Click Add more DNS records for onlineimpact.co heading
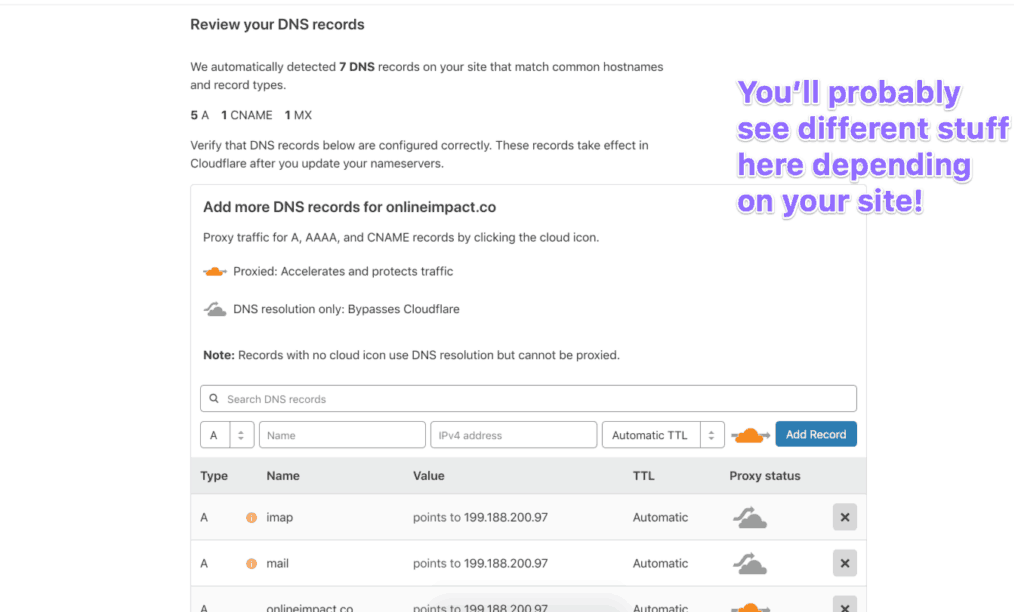The height and width of the screenshot is (612, 1024). tap(349, 207)
